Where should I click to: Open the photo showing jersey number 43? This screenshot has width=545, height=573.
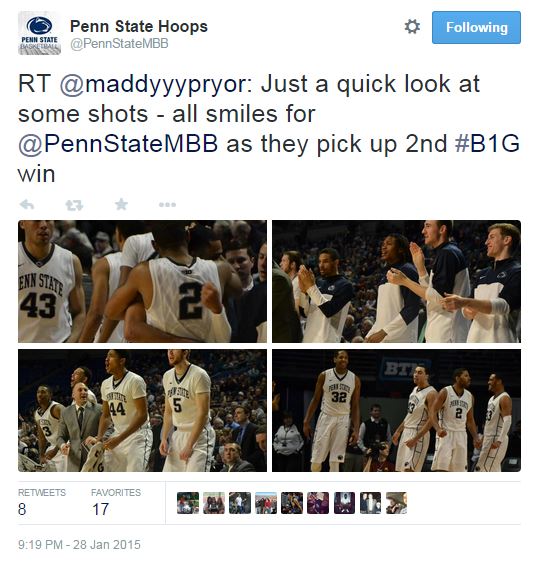point(142,281)
